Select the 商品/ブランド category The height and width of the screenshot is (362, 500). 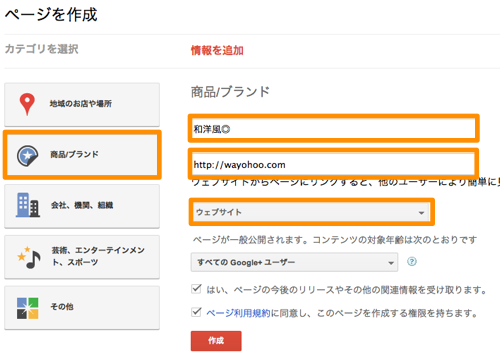pyautogui.click(x=82, y=155)
